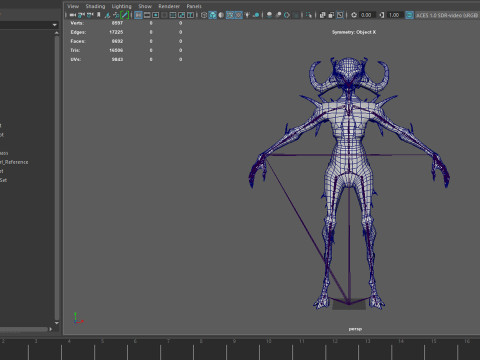Toggle the Film Gate button

(x=147, y=15)
